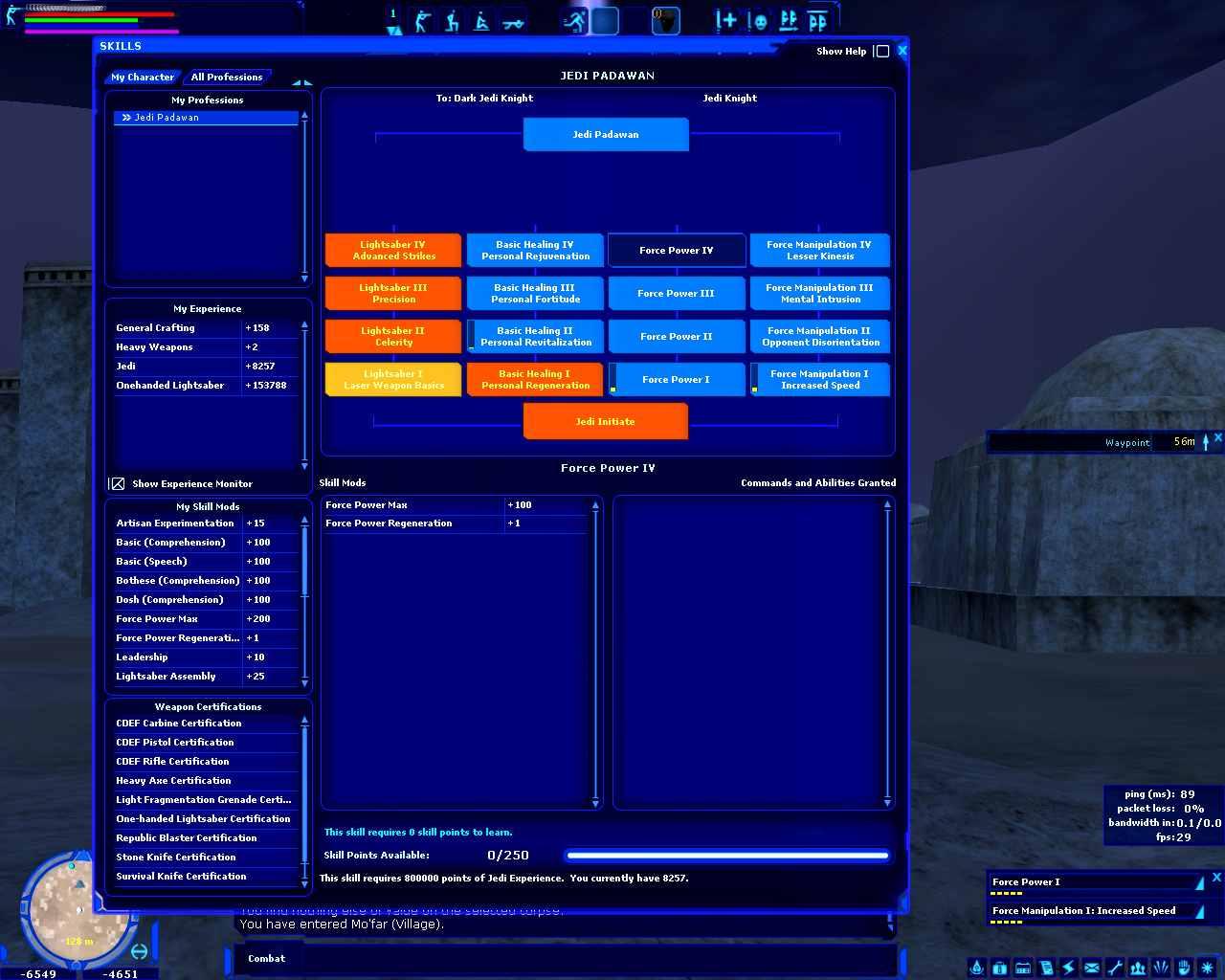This screenshot has width=1225, height=980.
Task: Click the spikes burst menu icon
Action: tap(1161, 968)
